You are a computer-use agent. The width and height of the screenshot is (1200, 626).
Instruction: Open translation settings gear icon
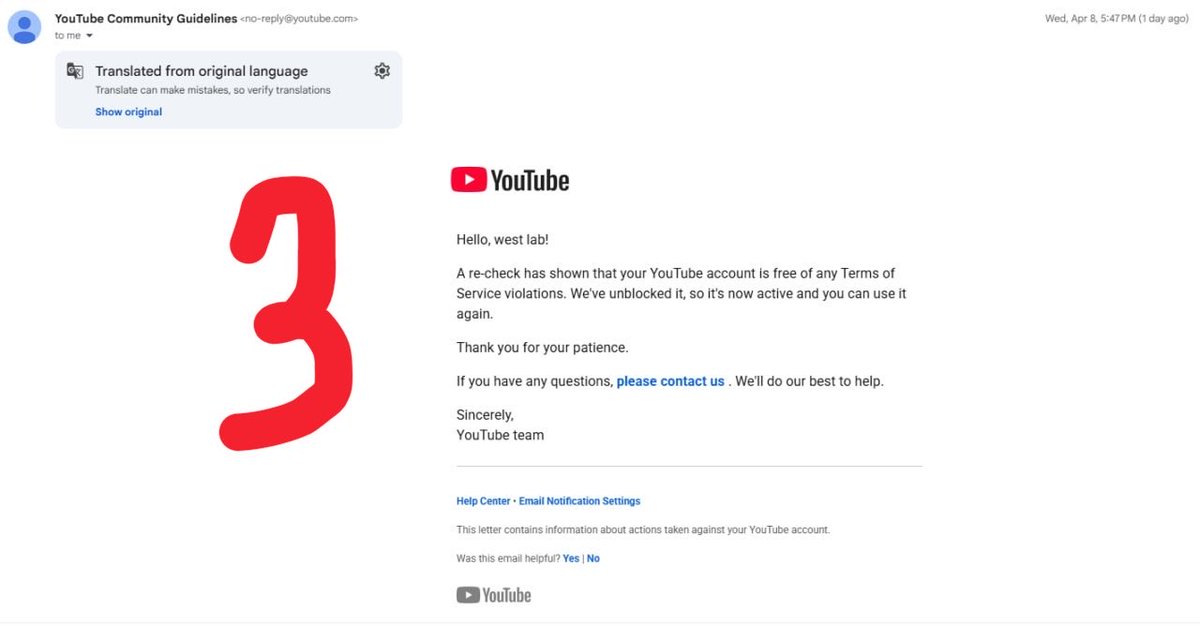pyautogui.click(x=381, y=71)
